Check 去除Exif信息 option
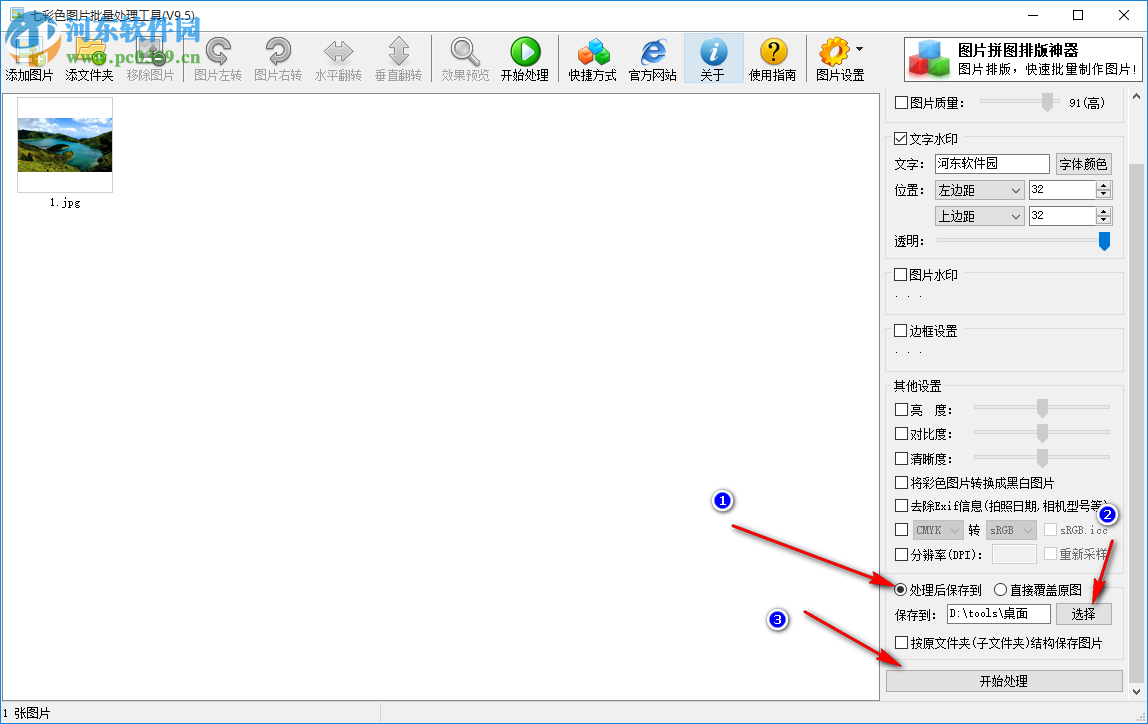The image size is (1148, 724). click(902, 506)
